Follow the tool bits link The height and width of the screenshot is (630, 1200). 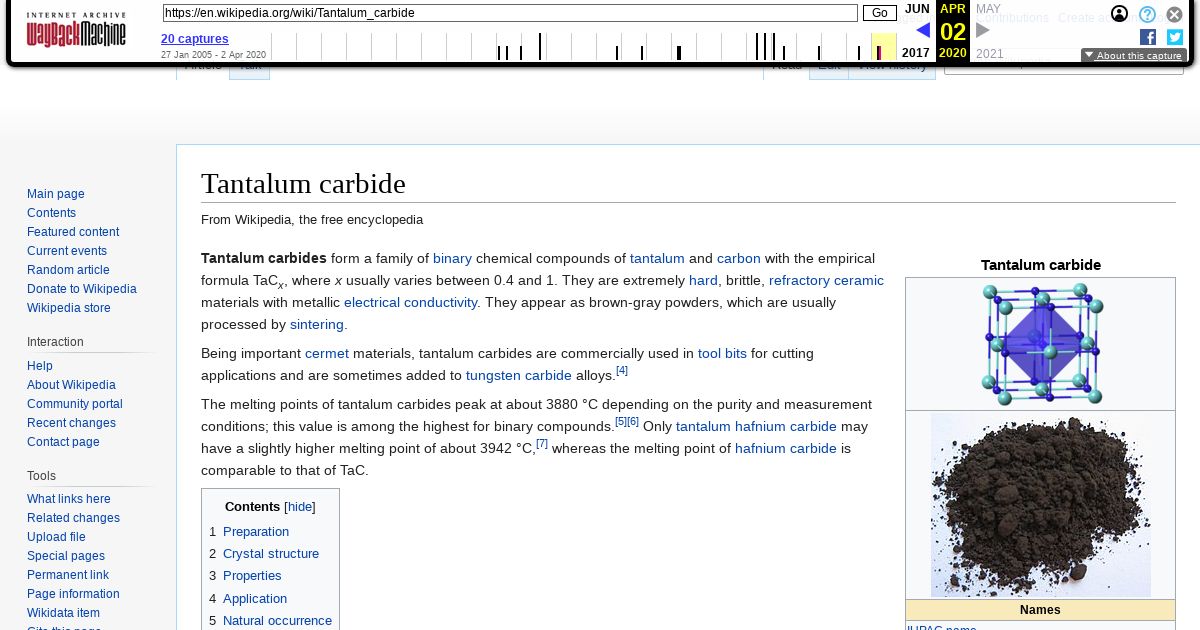click(722, 353)
